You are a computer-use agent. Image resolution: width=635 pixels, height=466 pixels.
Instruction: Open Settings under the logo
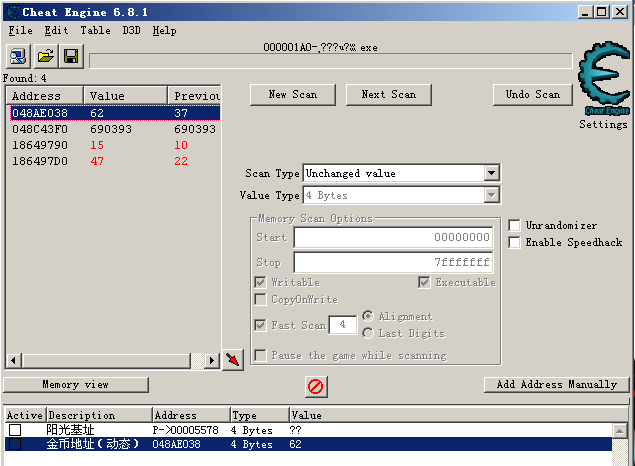pyautogui.click(x=603, y=124)
